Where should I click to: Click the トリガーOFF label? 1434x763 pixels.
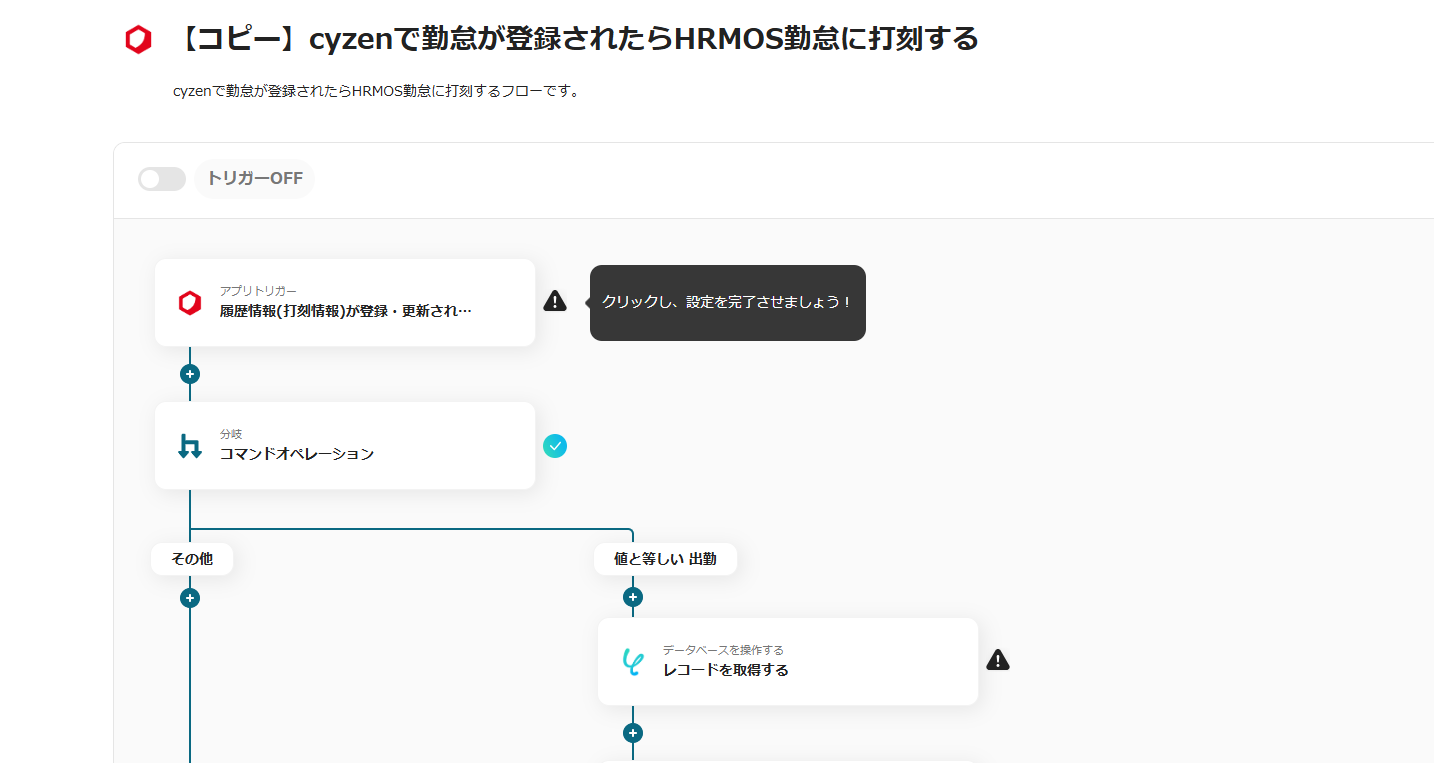coord(255,179)
